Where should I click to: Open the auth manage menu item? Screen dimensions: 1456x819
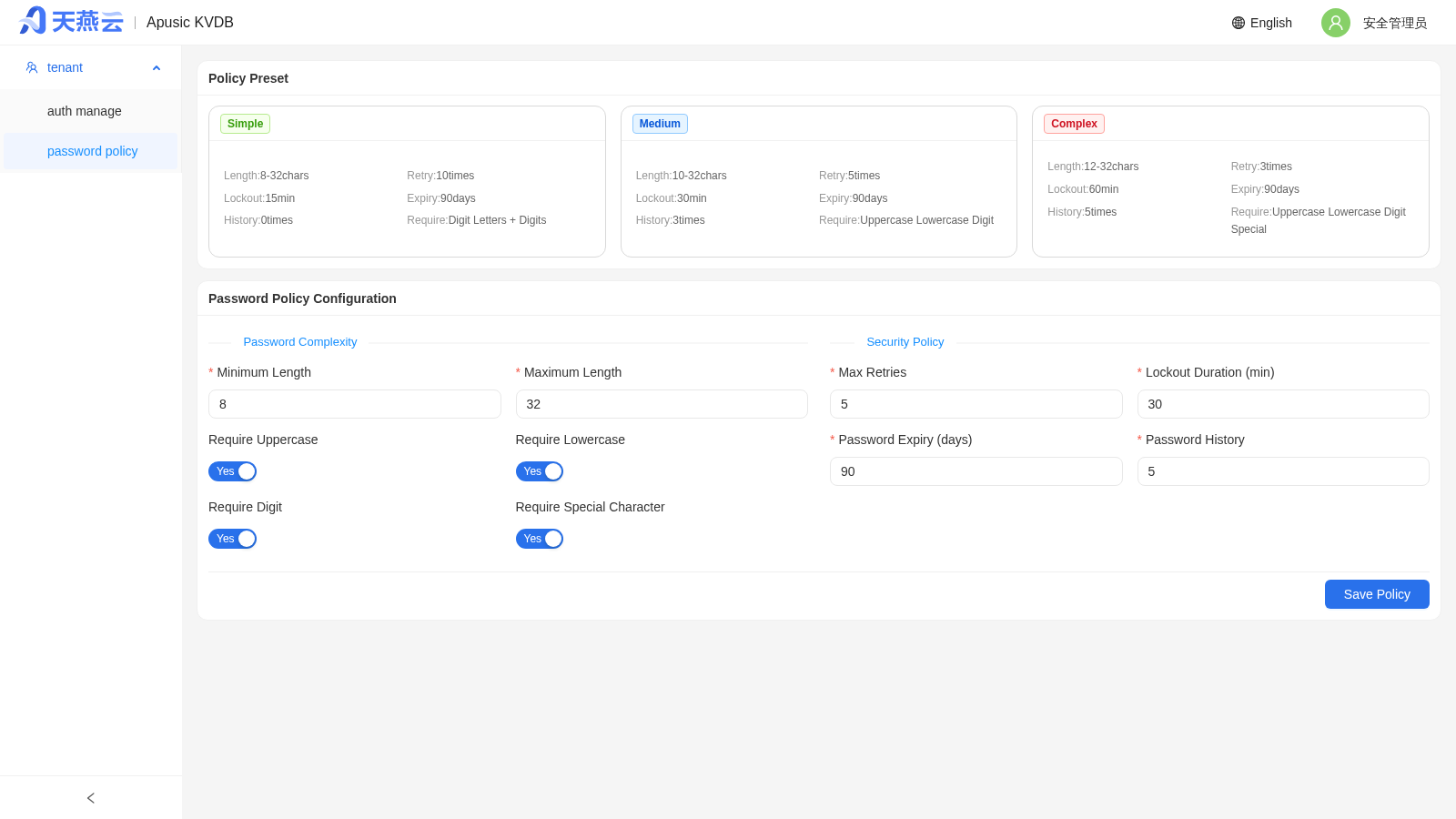coord(91,111)
